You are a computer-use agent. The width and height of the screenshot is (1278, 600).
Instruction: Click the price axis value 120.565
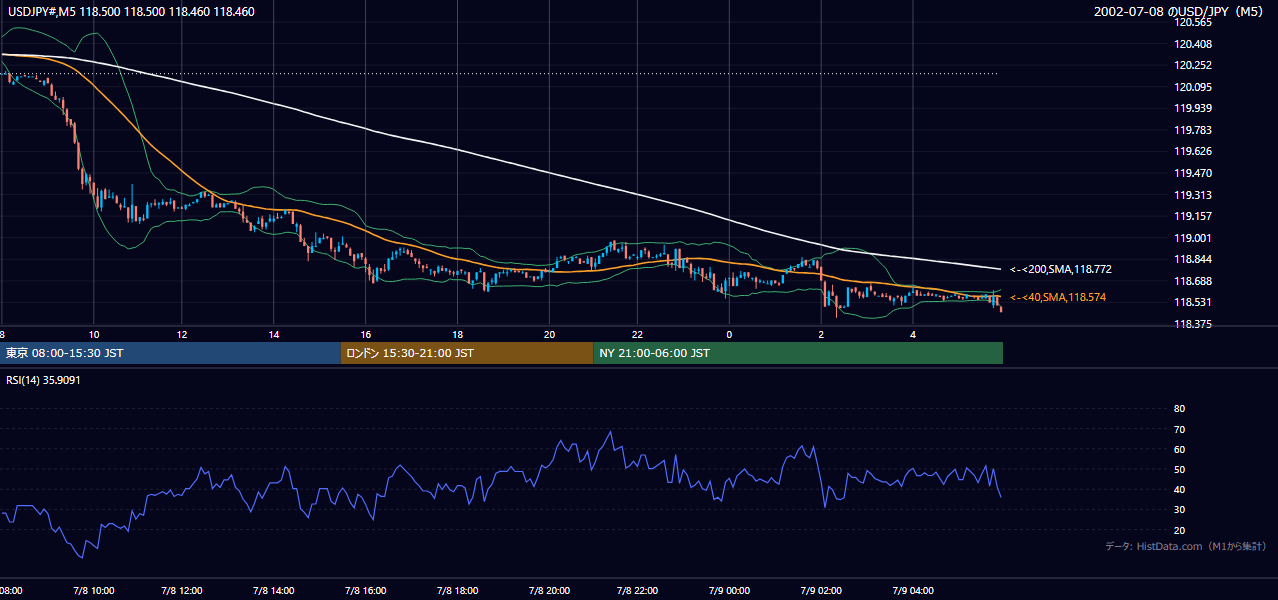1194,22
